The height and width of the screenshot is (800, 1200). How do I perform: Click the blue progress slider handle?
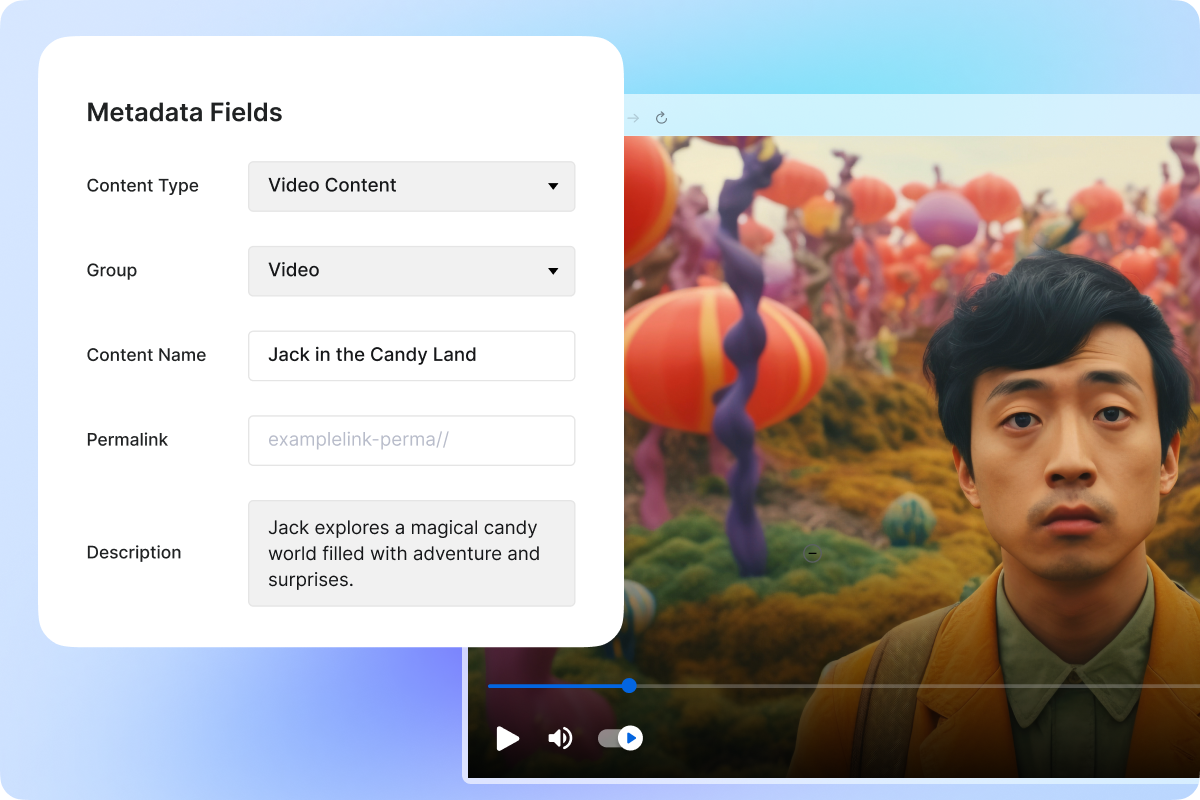629,686
